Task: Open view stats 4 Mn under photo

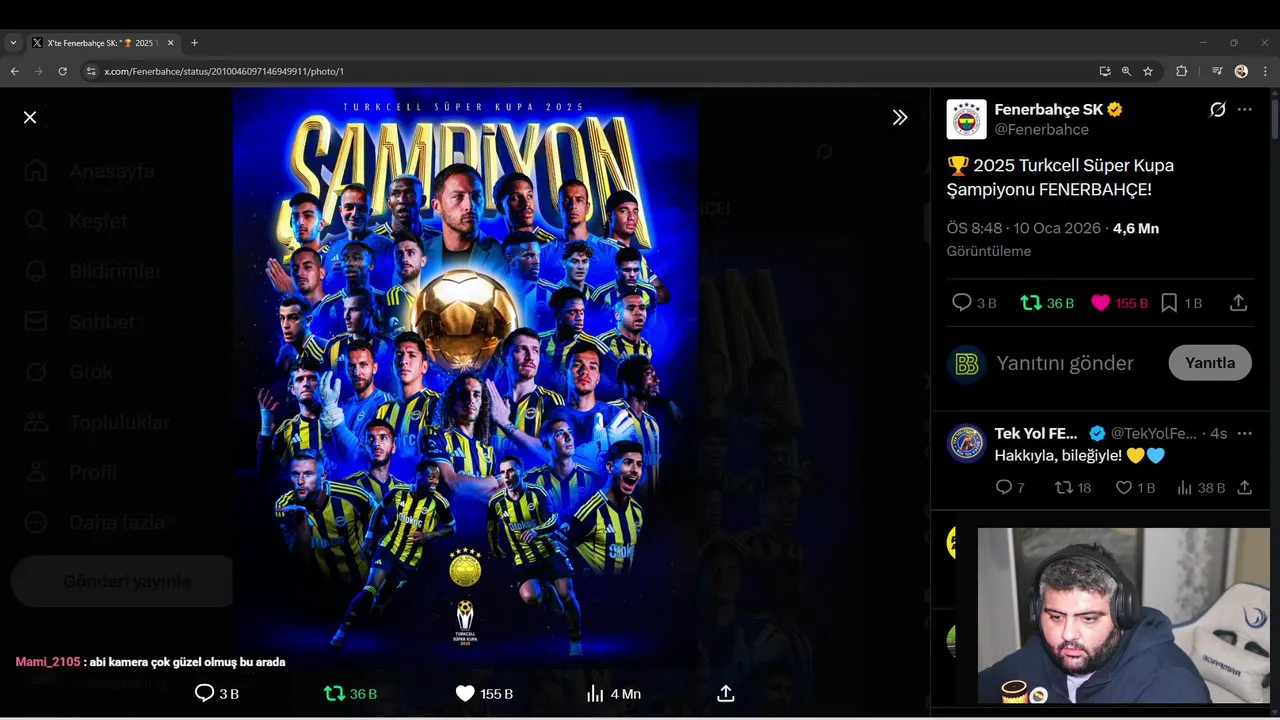Action: 613,693
